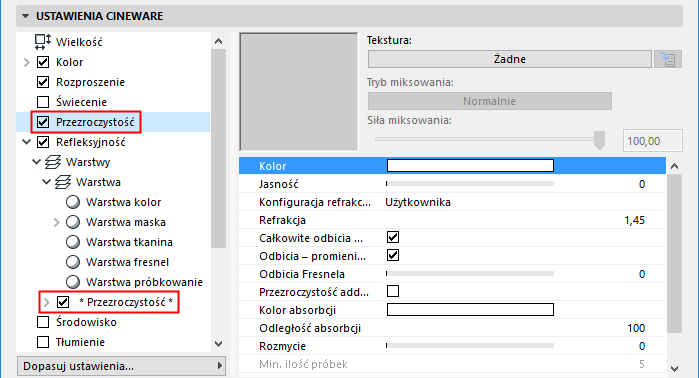Select the Wielkość tree item
699x378 pixels.
point(79,42)
